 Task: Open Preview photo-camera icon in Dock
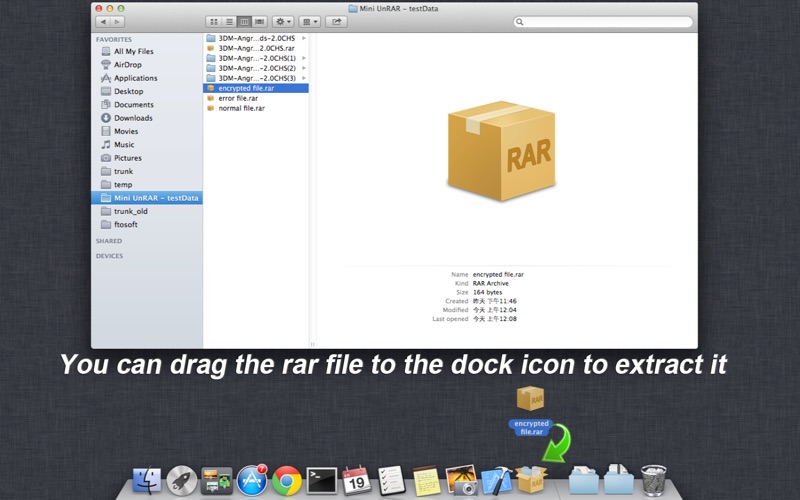pyautogui.click(x=461, y=480)
